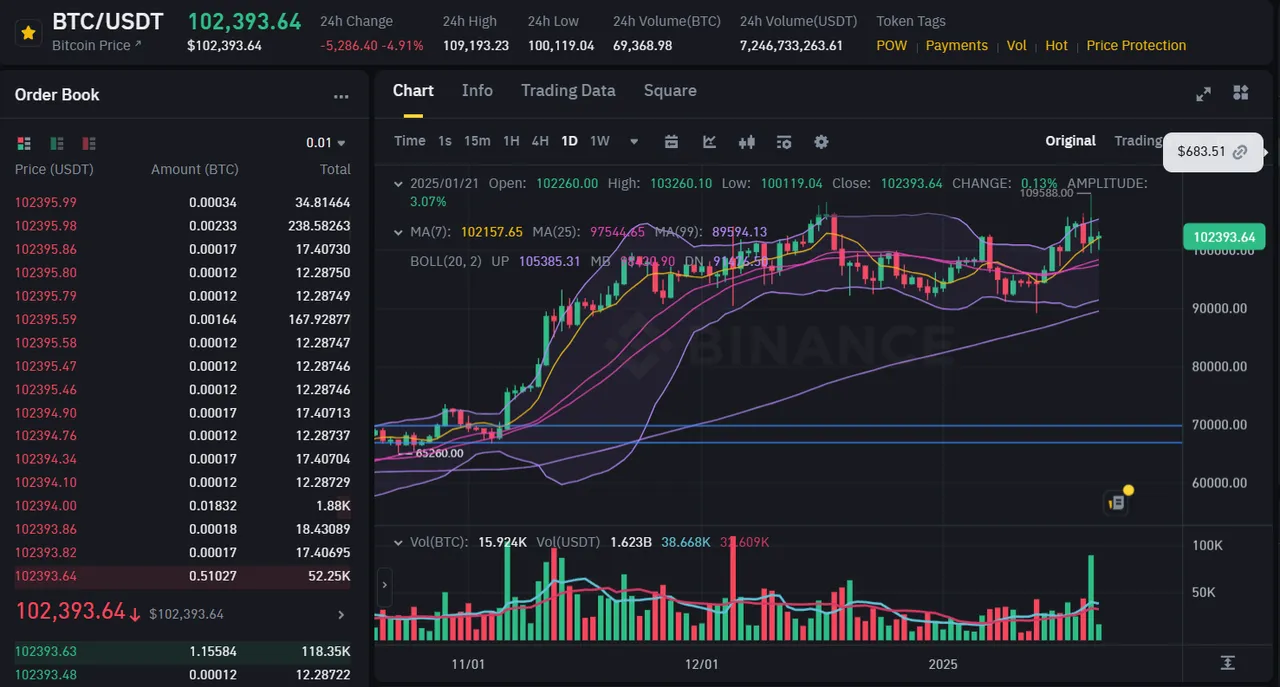Toggle the favorite star for BTC/USDT

tap(28, 33)
